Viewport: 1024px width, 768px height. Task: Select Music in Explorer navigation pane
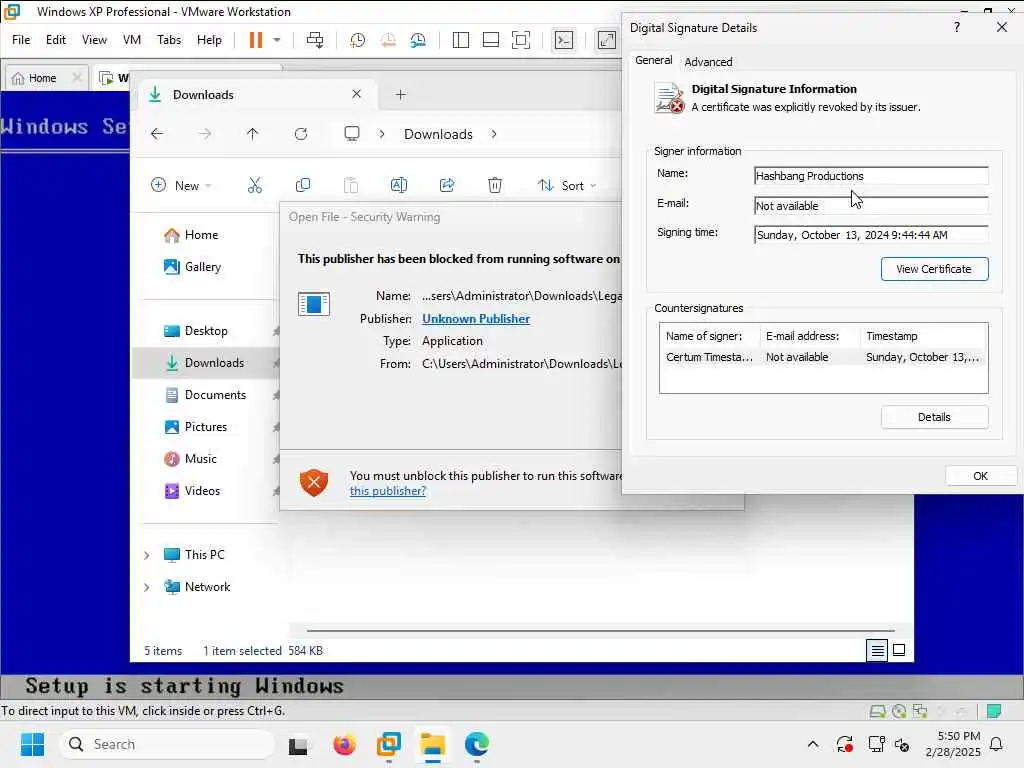(x=200, y=459)
